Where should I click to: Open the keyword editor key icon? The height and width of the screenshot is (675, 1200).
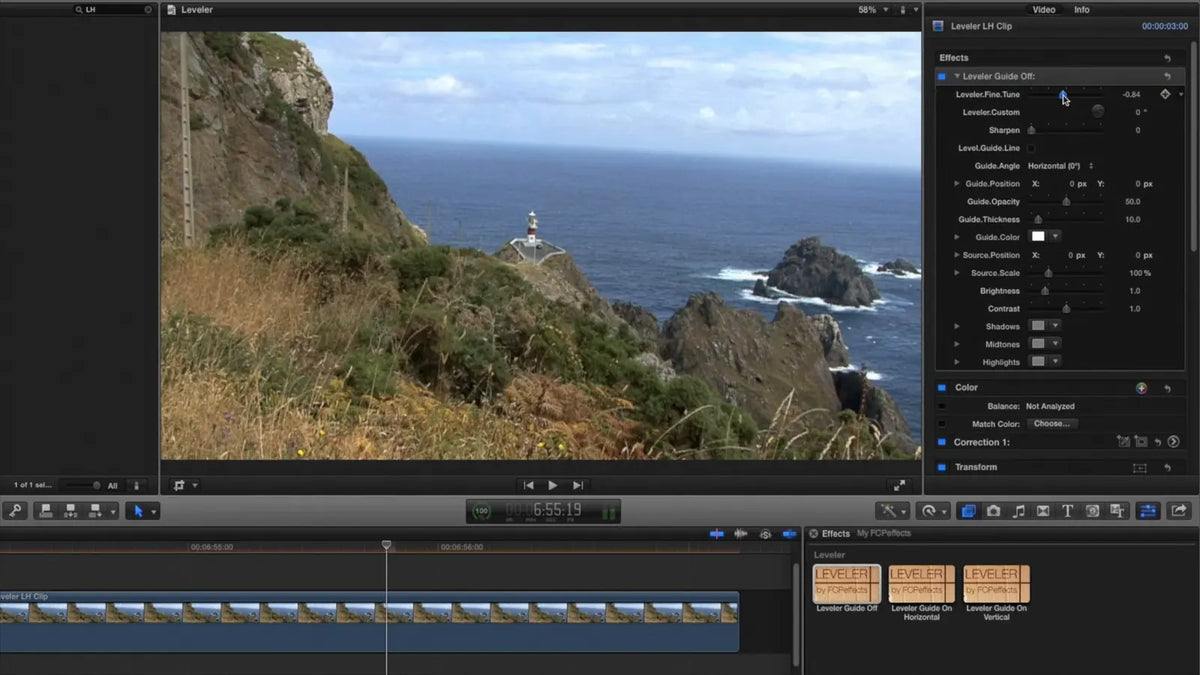(14, 511)
